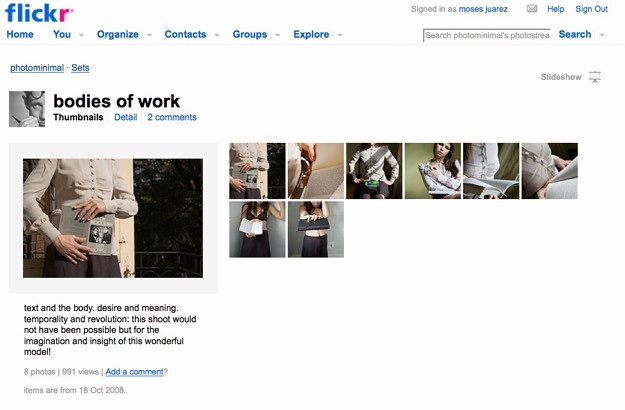Click the '8 photos' count text

(x=39, y=372)
